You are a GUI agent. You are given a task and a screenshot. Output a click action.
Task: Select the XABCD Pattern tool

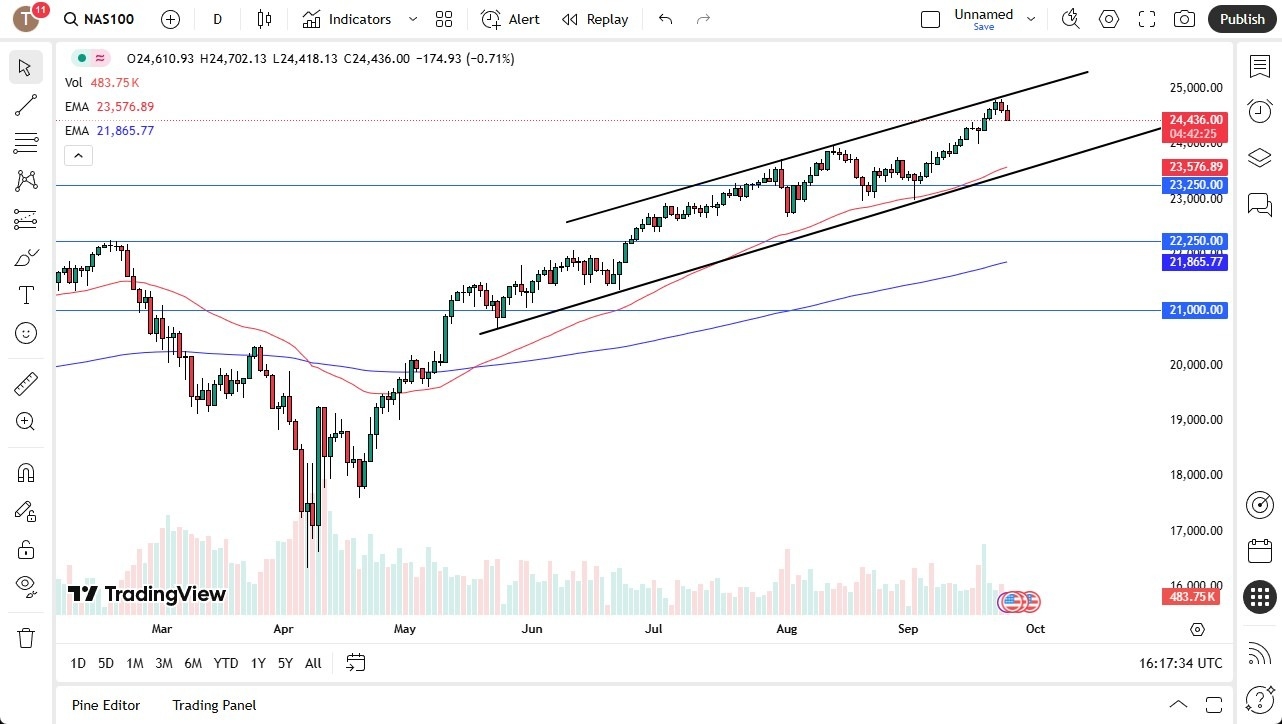(x=25, y=181)
